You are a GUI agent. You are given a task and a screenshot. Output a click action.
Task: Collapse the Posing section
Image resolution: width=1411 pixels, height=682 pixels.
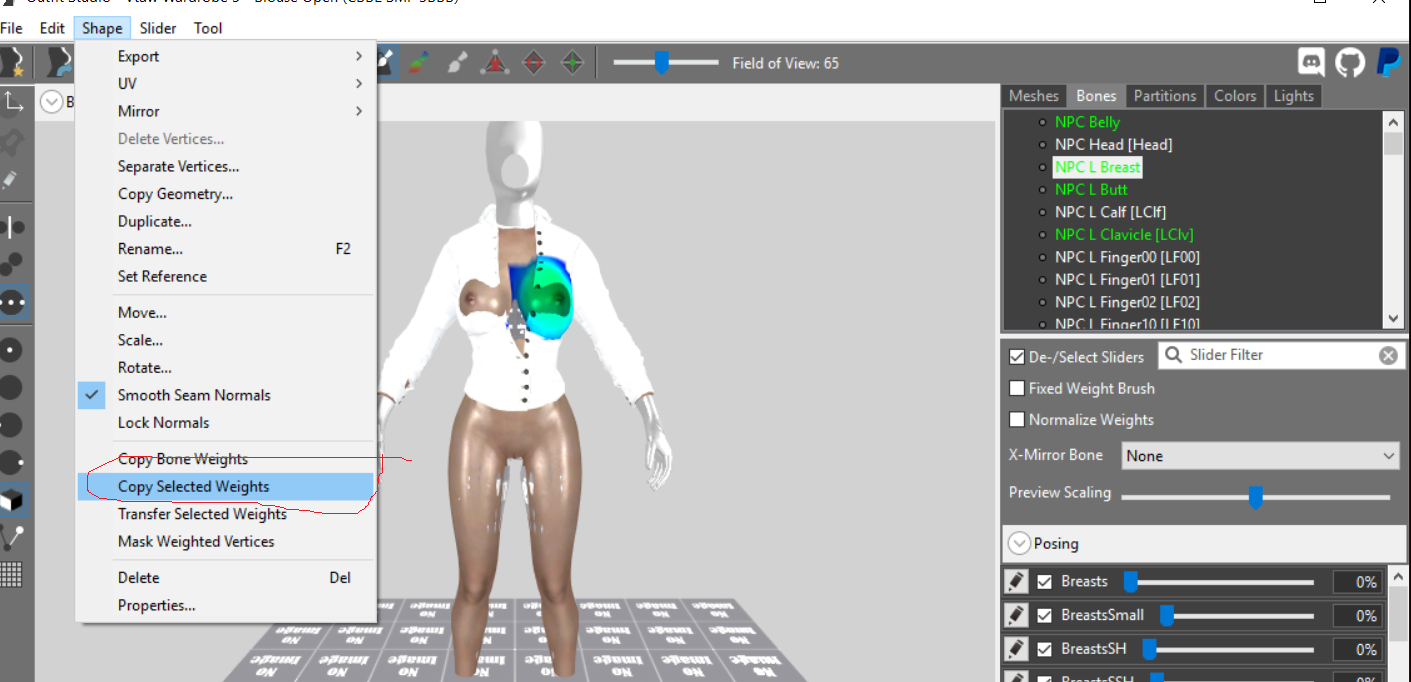[x=1019, y=544]
